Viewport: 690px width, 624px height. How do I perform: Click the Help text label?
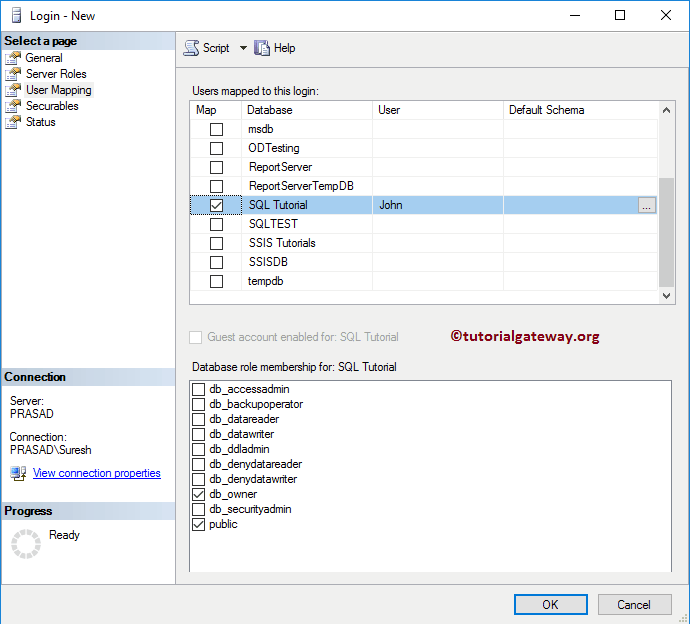click(x=284, y=48)
